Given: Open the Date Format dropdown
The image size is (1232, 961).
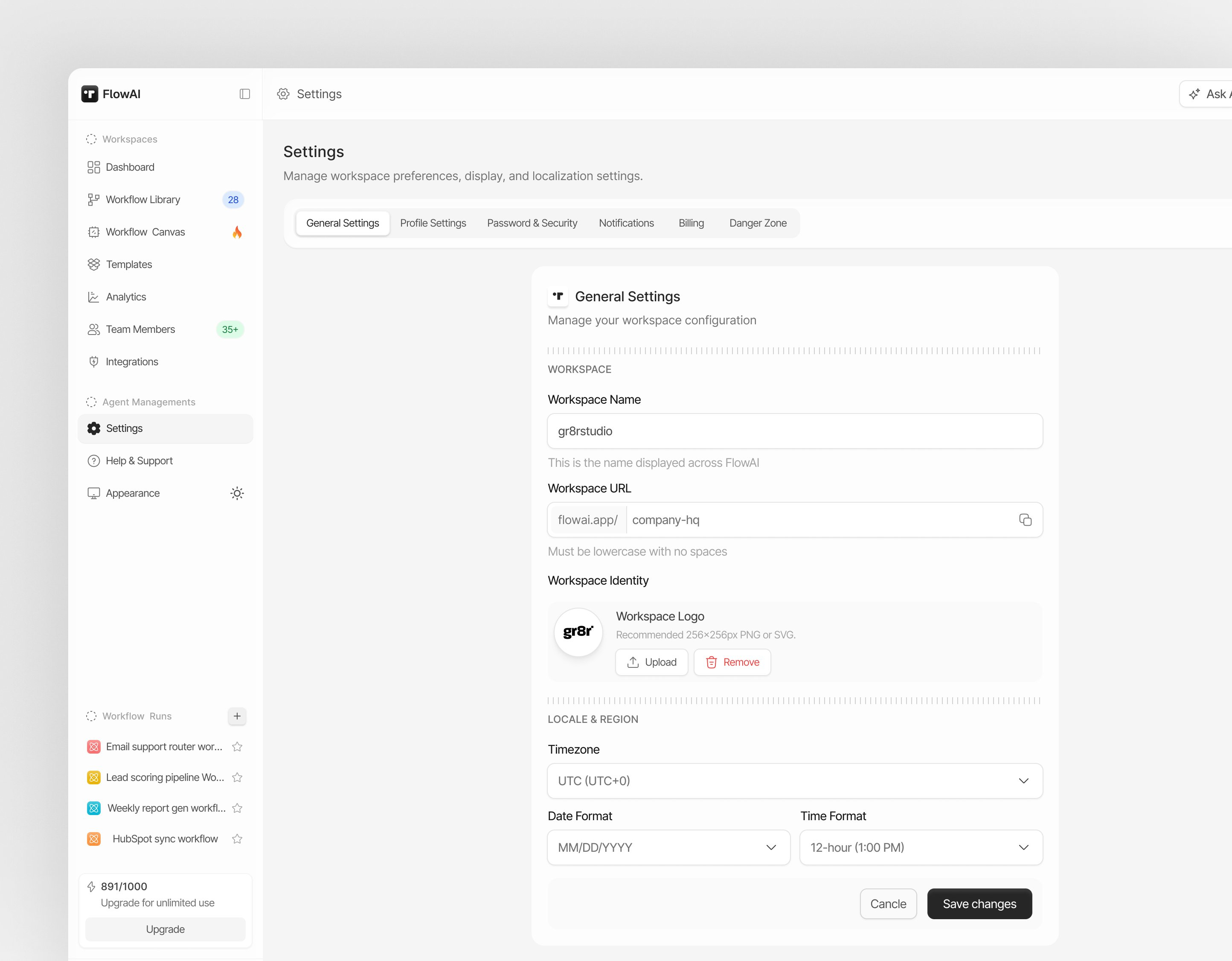Looking at the screenshot, I should point(668,847).
